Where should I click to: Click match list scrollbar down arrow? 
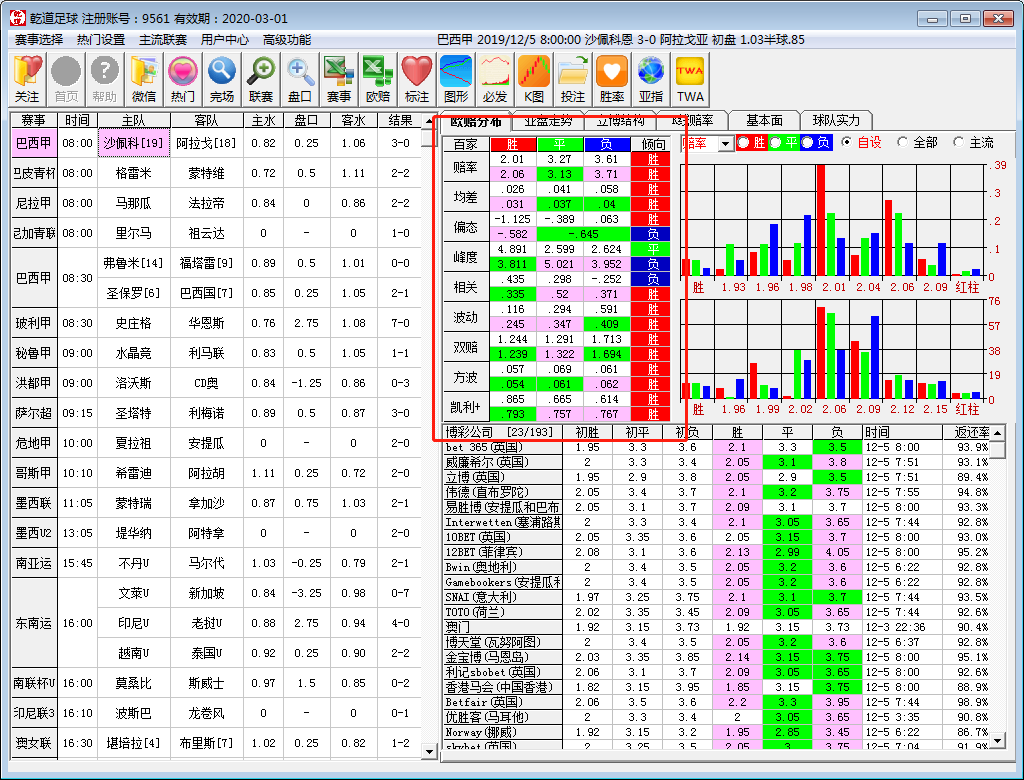(x=429, y=751)
